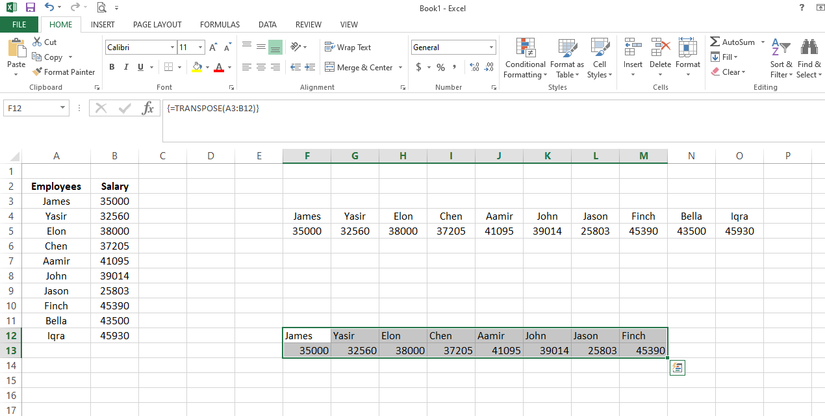Open the General number format dropdown
The height and width of the screenshot is (416, 825).
pyautogui.click(x=491, y=47)
